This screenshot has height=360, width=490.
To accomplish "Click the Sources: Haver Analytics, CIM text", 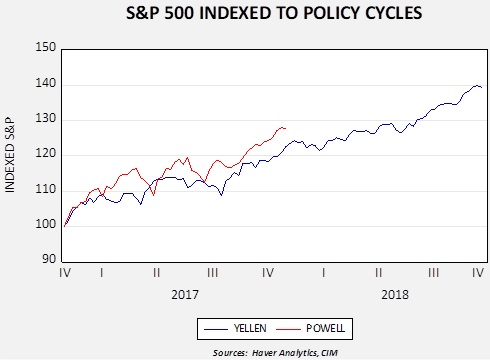I will [x=275, y=353].
